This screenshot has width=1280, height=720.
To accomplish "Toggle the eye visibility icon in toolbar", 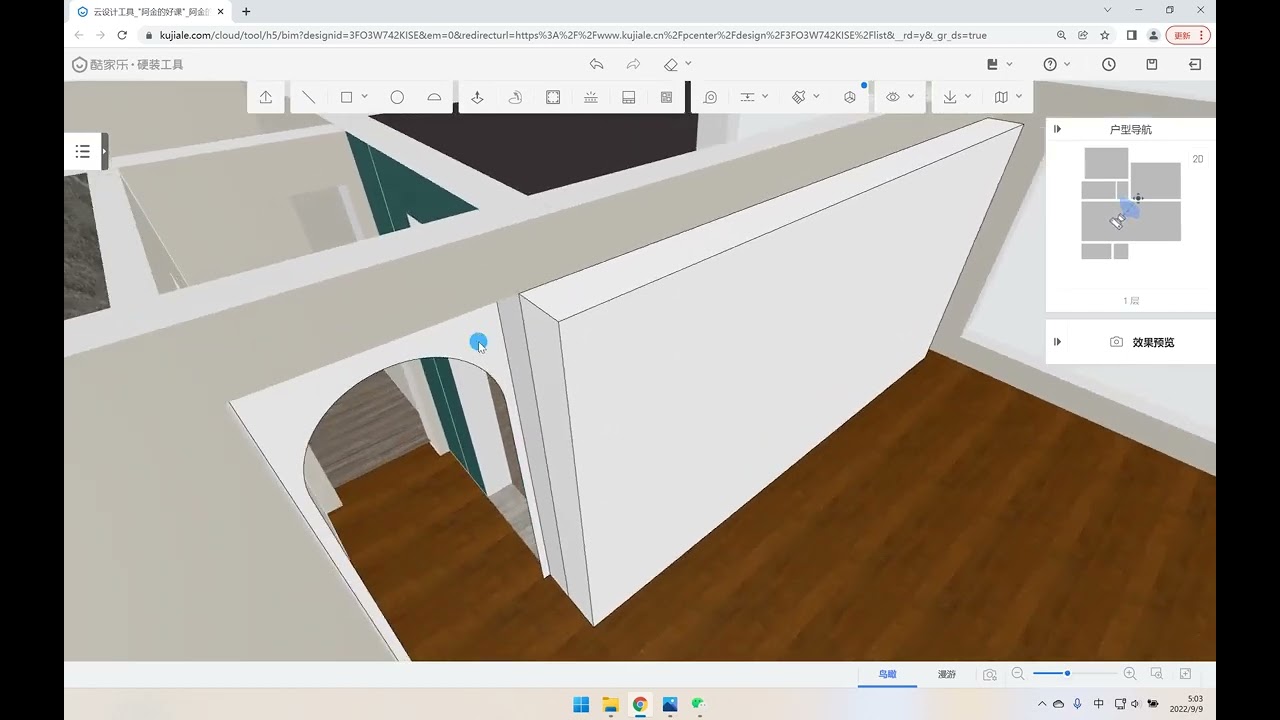I will click(893, 97).
